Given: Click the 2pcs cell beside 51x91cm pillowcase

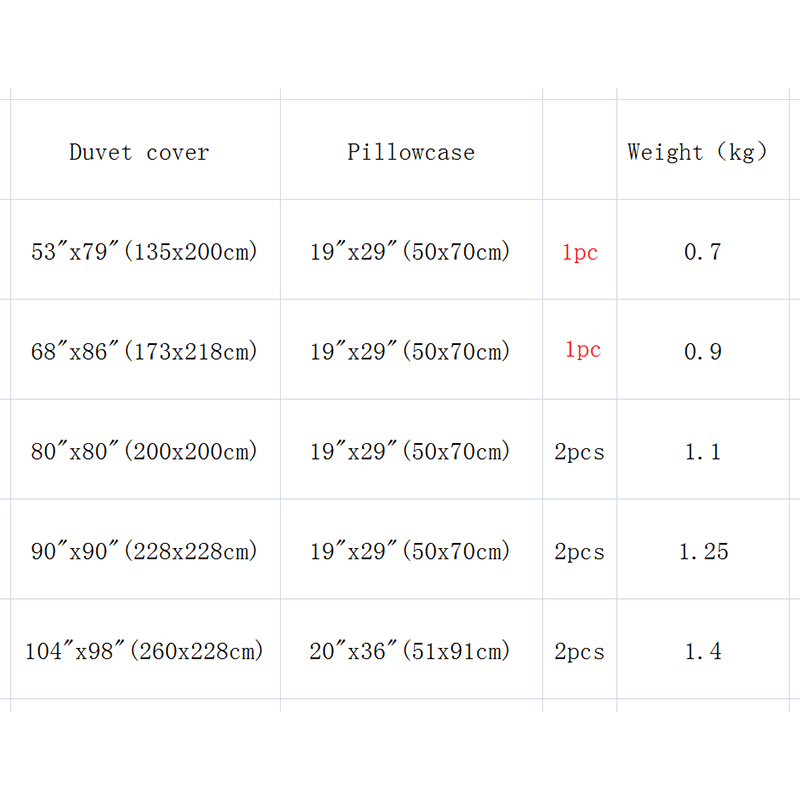Looking at the screenshot, I should pyautogui.click(x=580, y=652).
